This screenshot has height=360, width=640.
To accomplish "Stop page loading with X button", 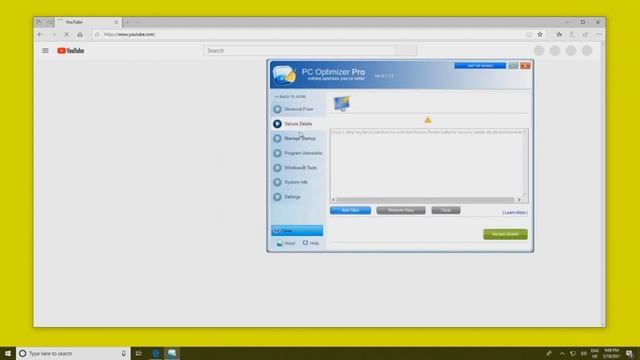I will tap(67, 35).
